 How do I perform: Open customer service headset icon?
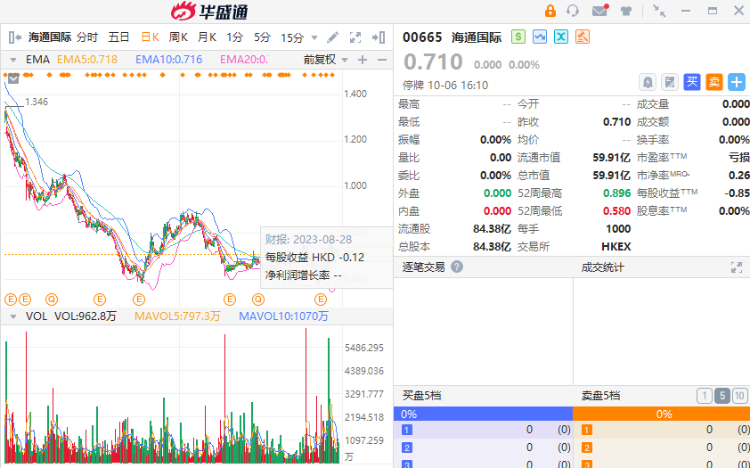pos(573,11)
